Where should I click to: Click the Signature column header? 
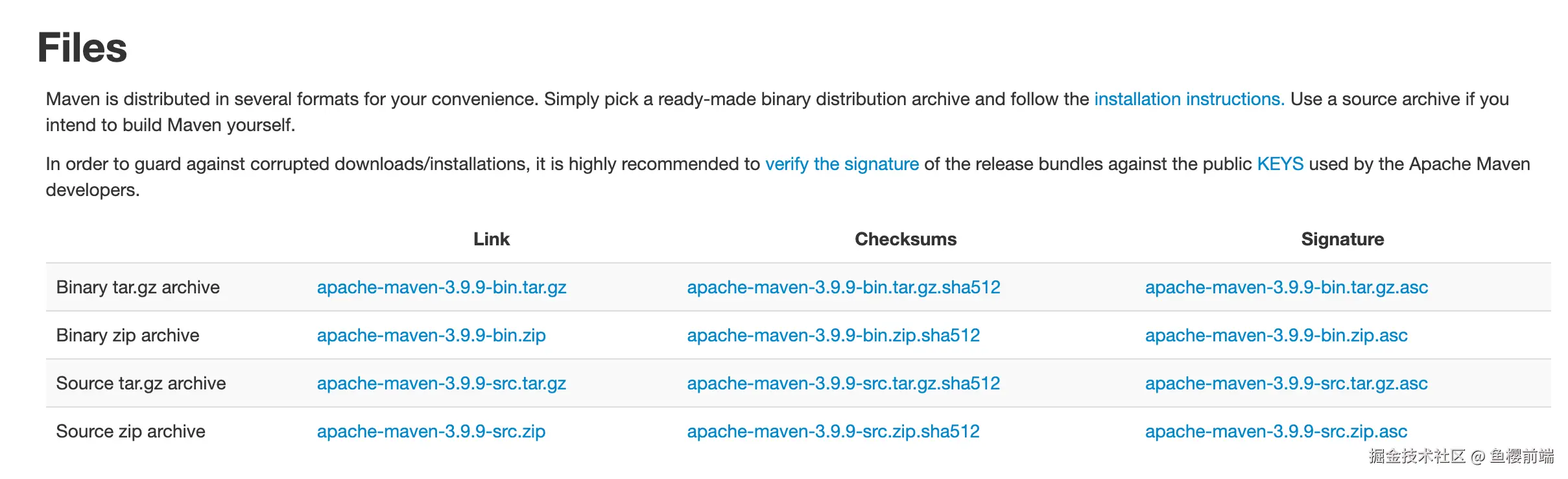pyautogui.click(x=1342, y=239)
